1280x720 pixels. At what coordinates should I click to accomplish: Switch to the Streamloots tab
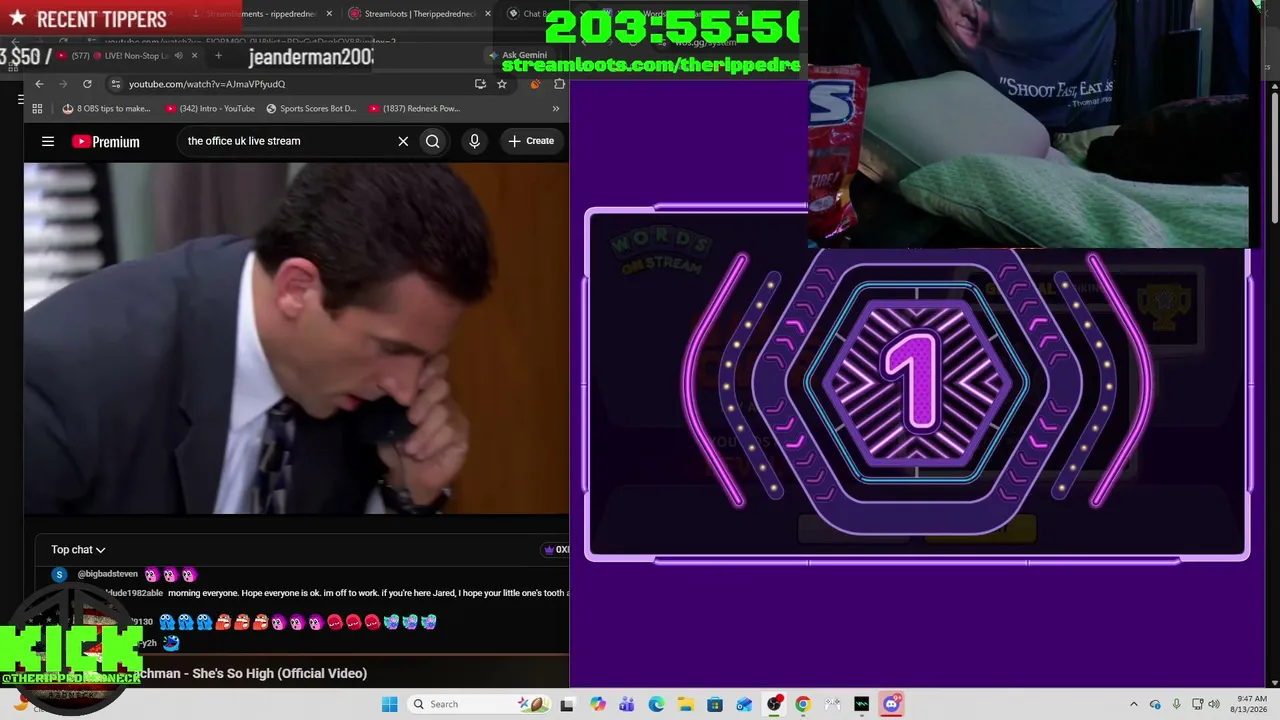point(420,14)
